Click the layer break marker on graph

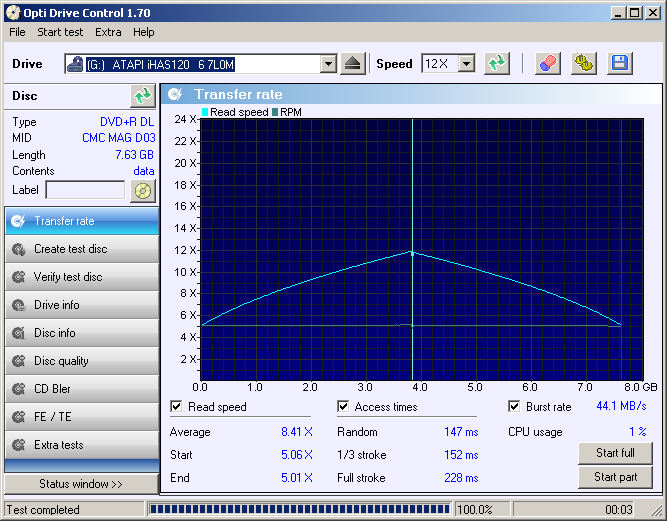click(412, 250)
